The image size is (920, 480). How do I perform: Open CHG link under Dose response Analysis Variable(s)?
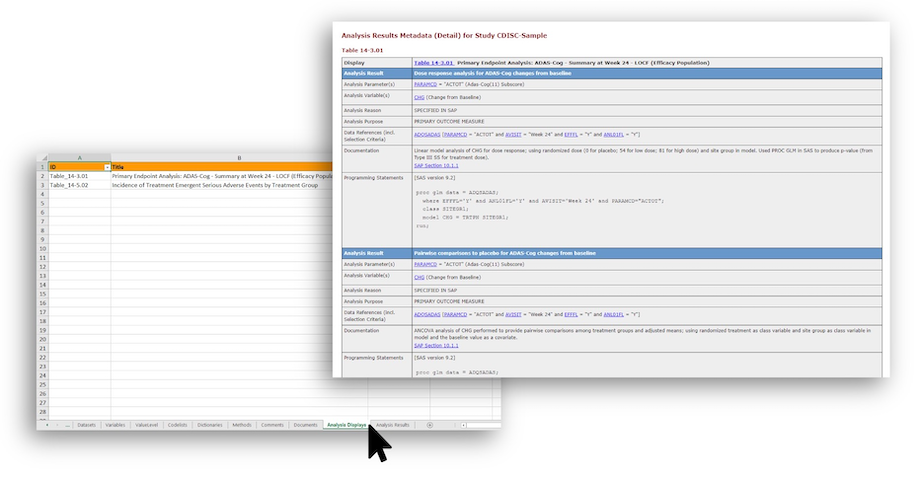419,97
